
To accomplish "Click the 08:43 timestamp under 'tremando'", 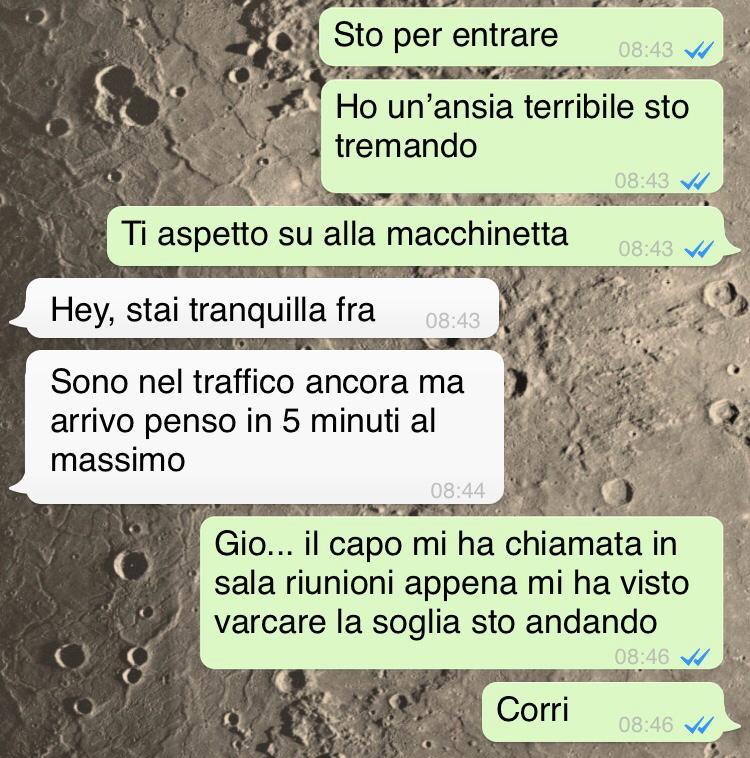I will coord(642,181).
